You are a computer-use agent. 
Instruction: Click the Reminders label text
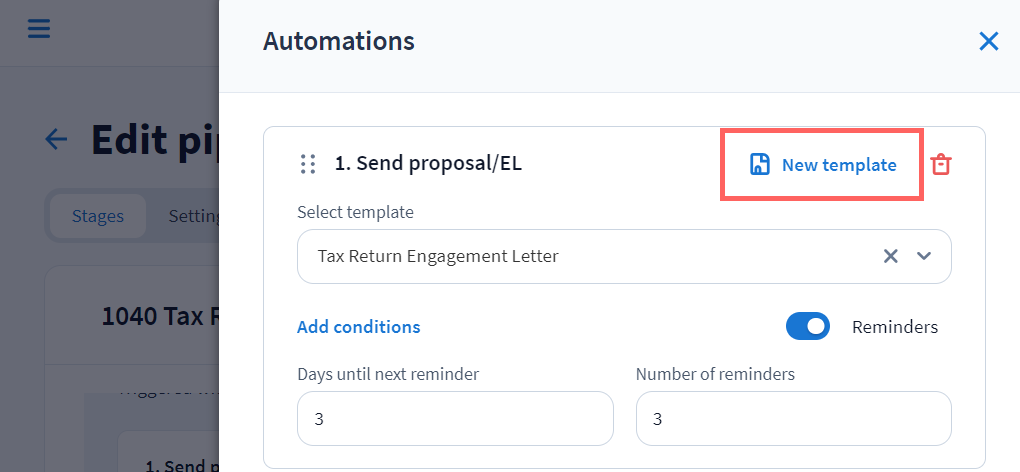pos(894,327)
